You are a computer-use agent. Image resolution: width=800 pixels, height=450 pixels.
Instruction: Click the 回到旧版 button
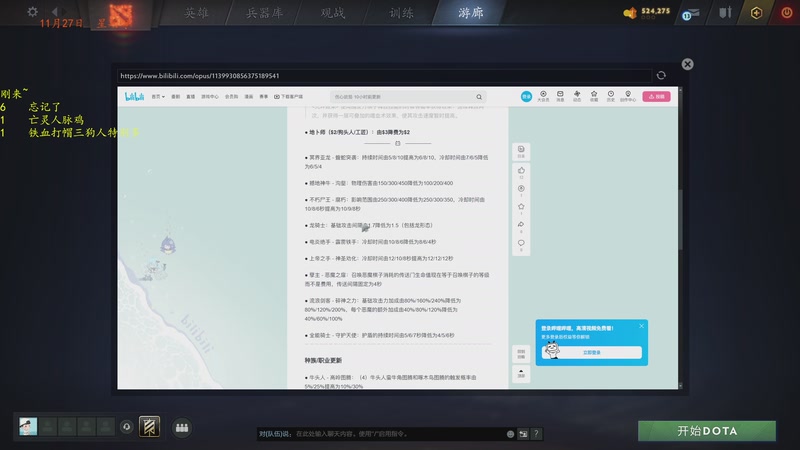521,354
